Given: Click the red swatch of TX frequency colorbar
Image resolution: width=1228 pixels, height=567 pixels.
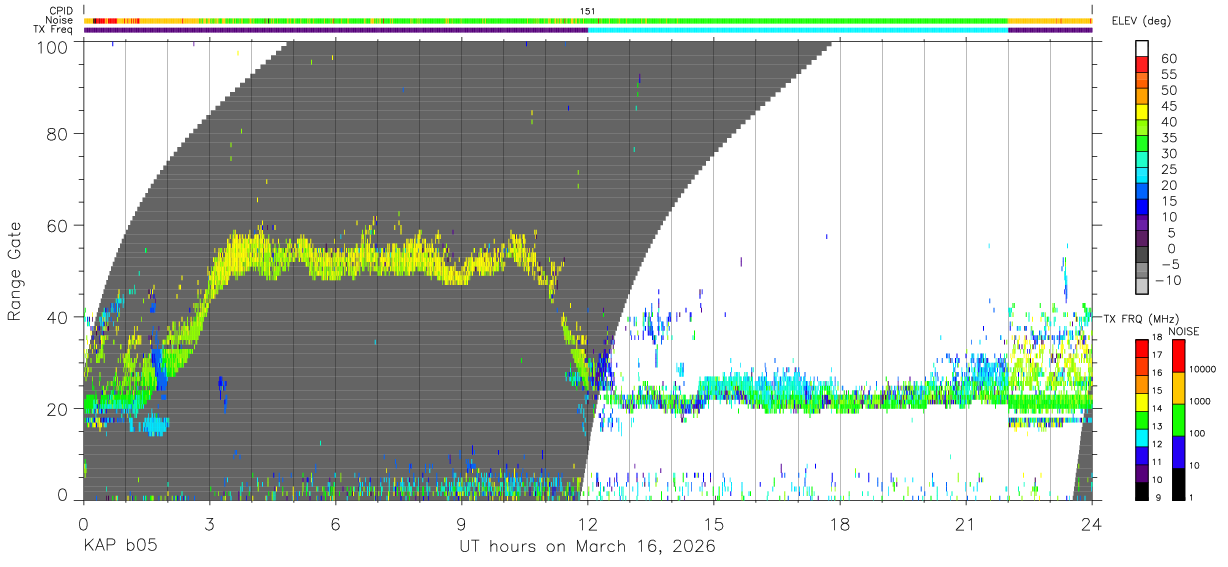Looking at the screenshot, I should click(1141, 348).
